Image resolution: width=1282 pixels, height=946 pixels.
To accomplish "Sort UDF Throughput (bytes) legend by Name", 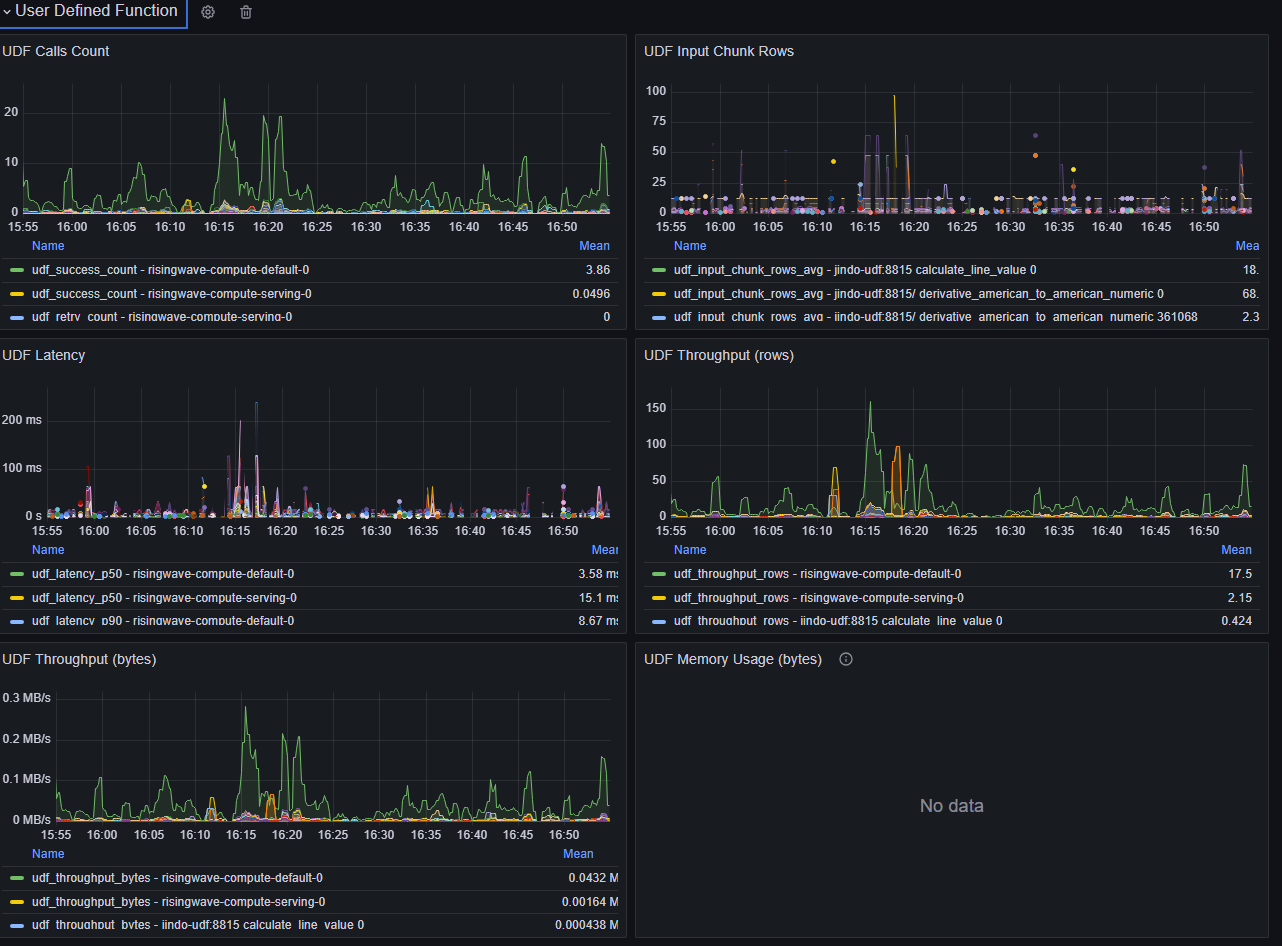I will pyautogui.click(x=48, y=854).
